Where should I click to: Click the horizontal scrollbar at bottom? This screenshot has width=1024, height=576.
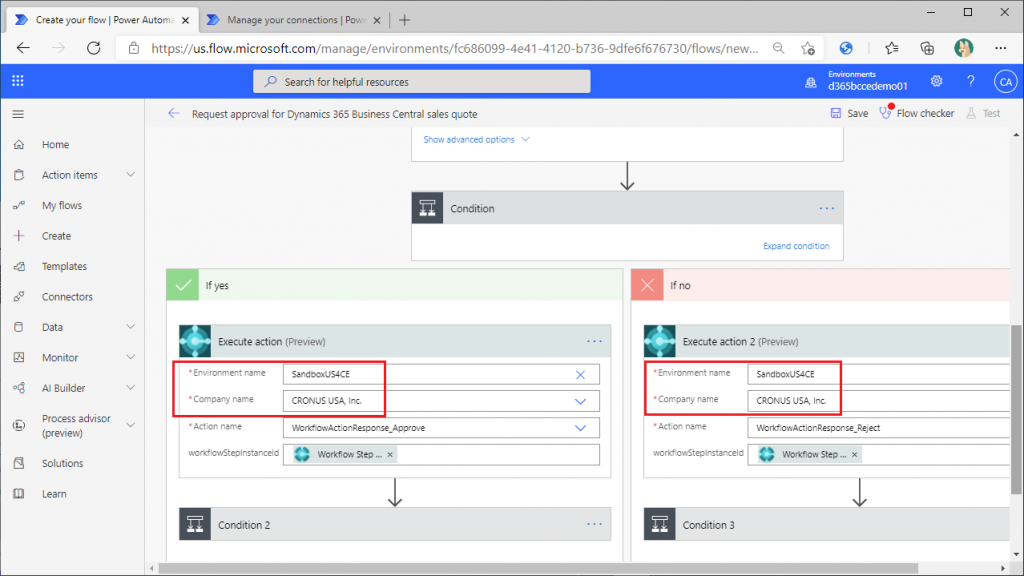[x=538, y=568]
